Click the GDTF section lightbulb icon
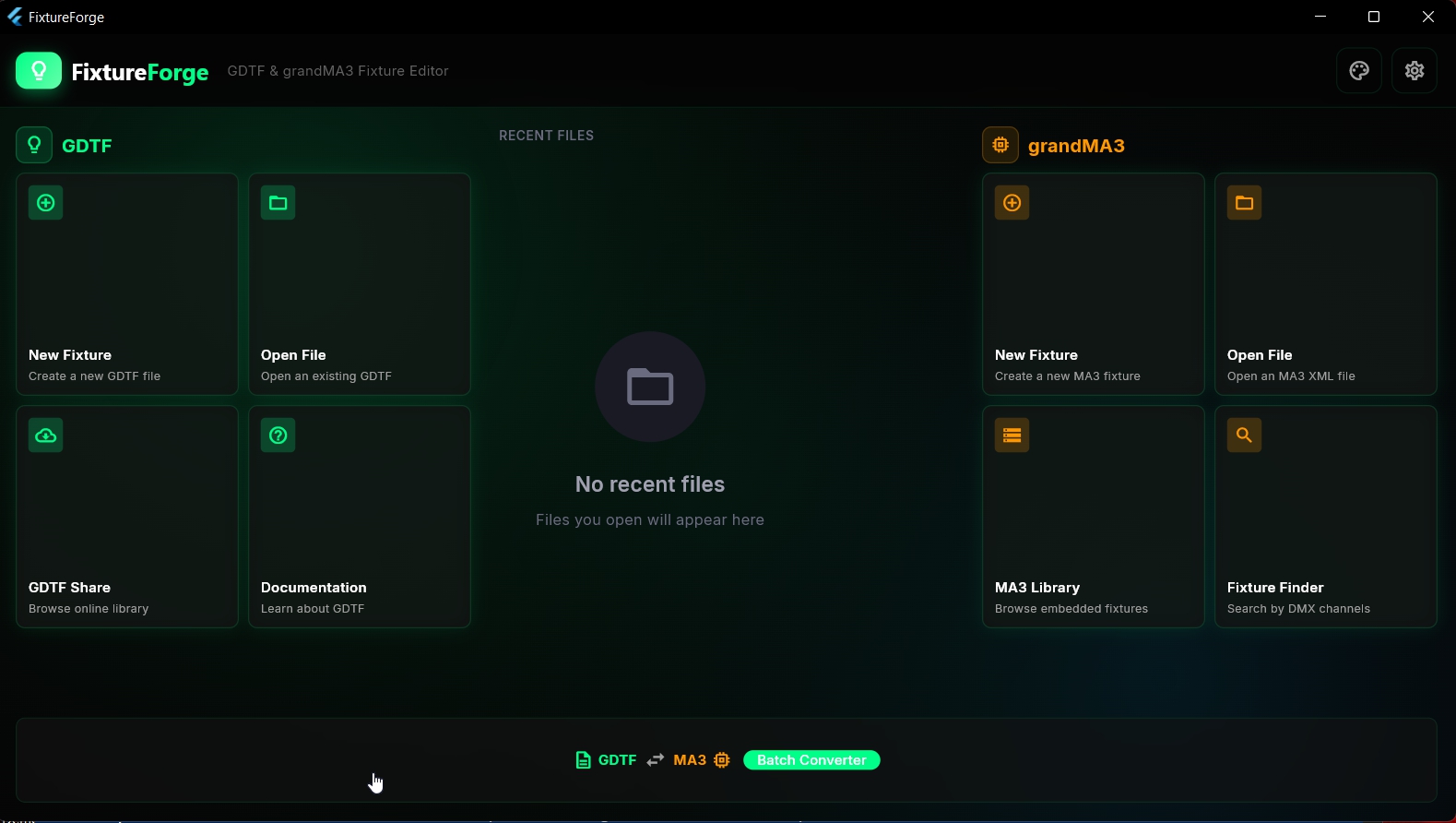 (x=34, y=145)
